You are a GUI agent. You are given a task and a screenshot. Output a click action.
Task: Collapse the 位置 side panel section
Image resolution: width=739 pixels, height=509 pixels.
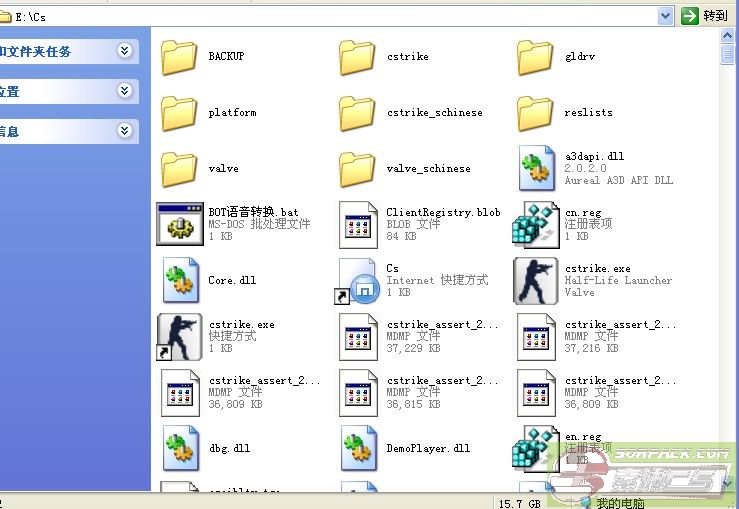124,91
